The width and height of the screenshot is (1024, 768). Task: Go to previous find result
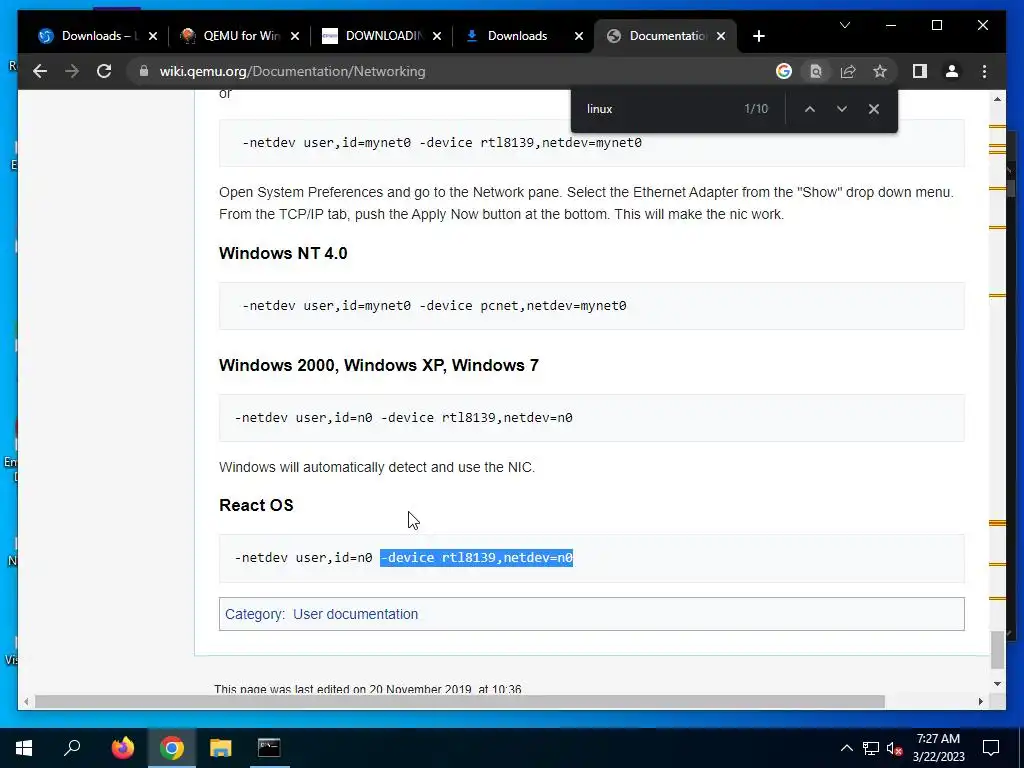809,109
